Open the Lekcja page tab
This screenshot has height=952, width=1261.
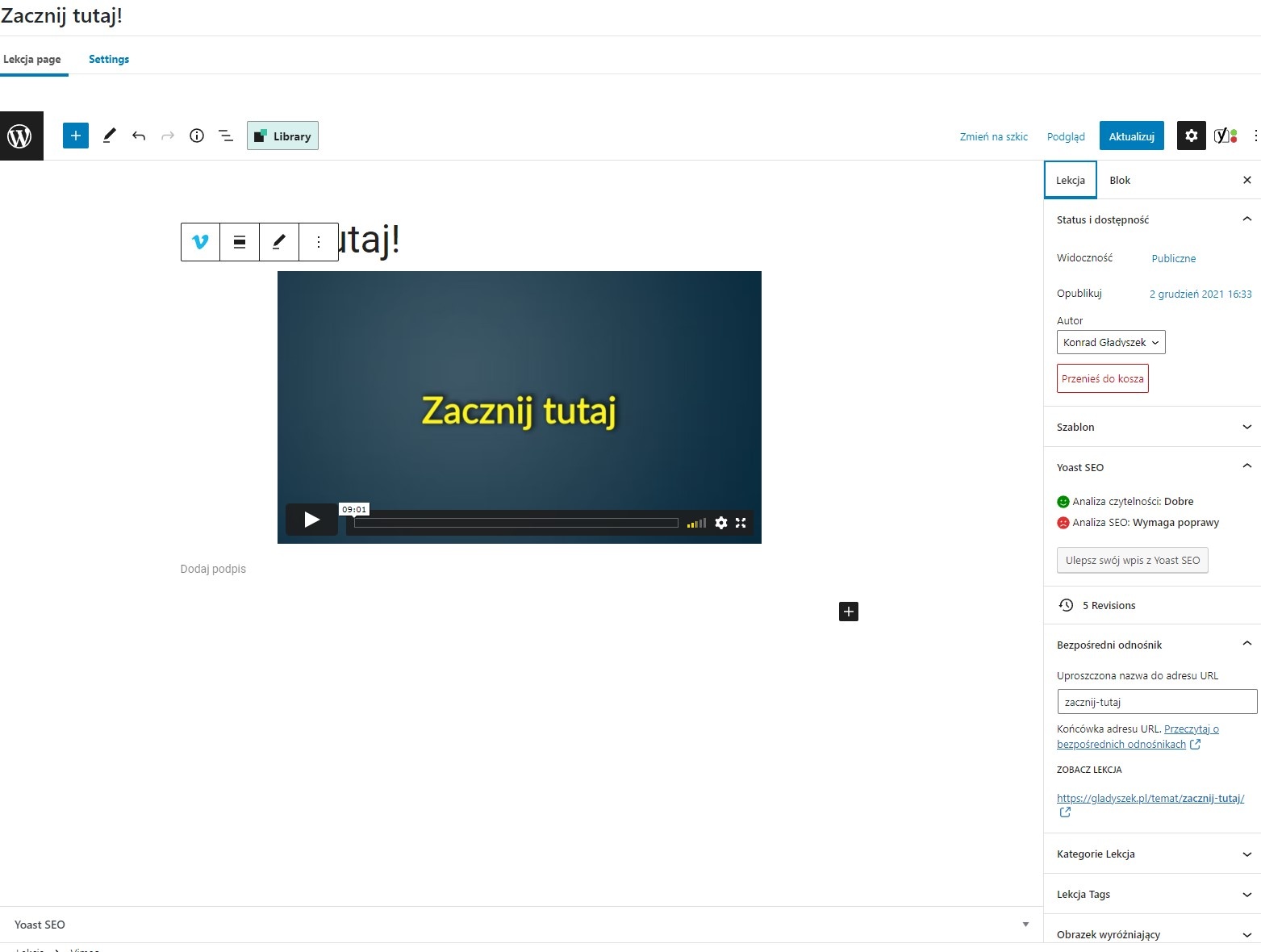pyautogui.click(x=32, y=59)
